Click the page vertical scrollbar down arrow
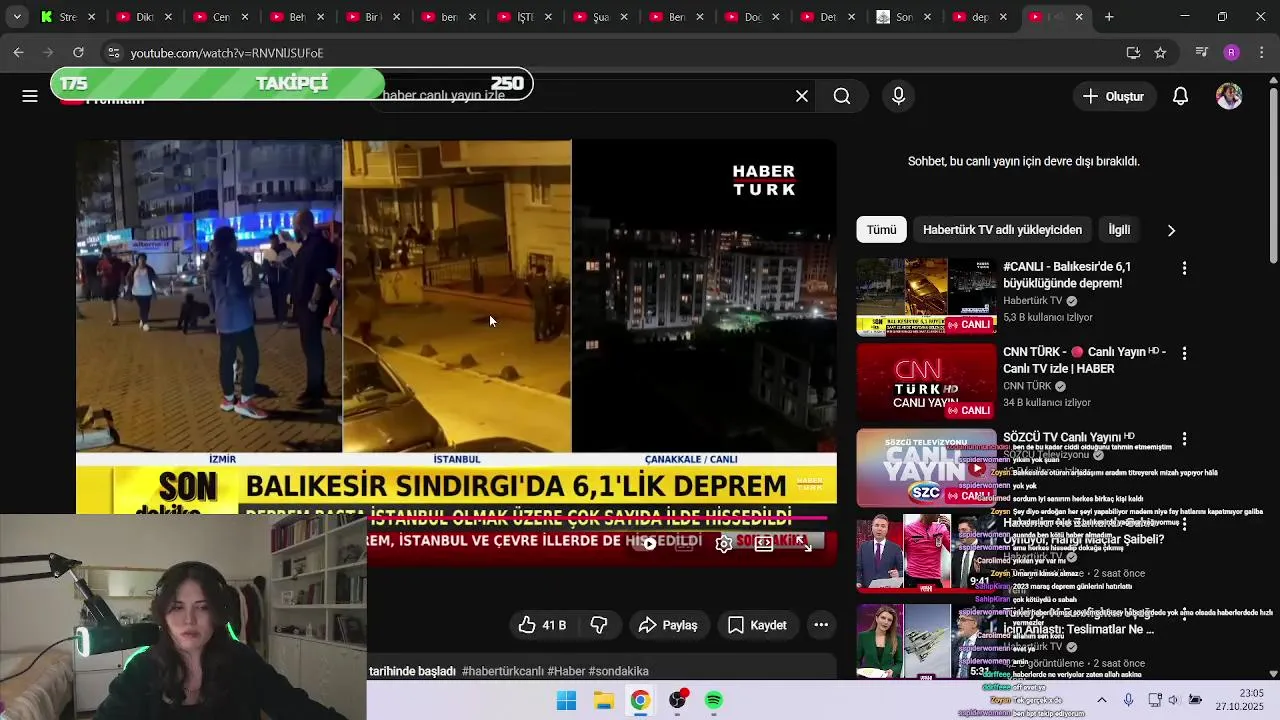 [x=1273, y=673]
